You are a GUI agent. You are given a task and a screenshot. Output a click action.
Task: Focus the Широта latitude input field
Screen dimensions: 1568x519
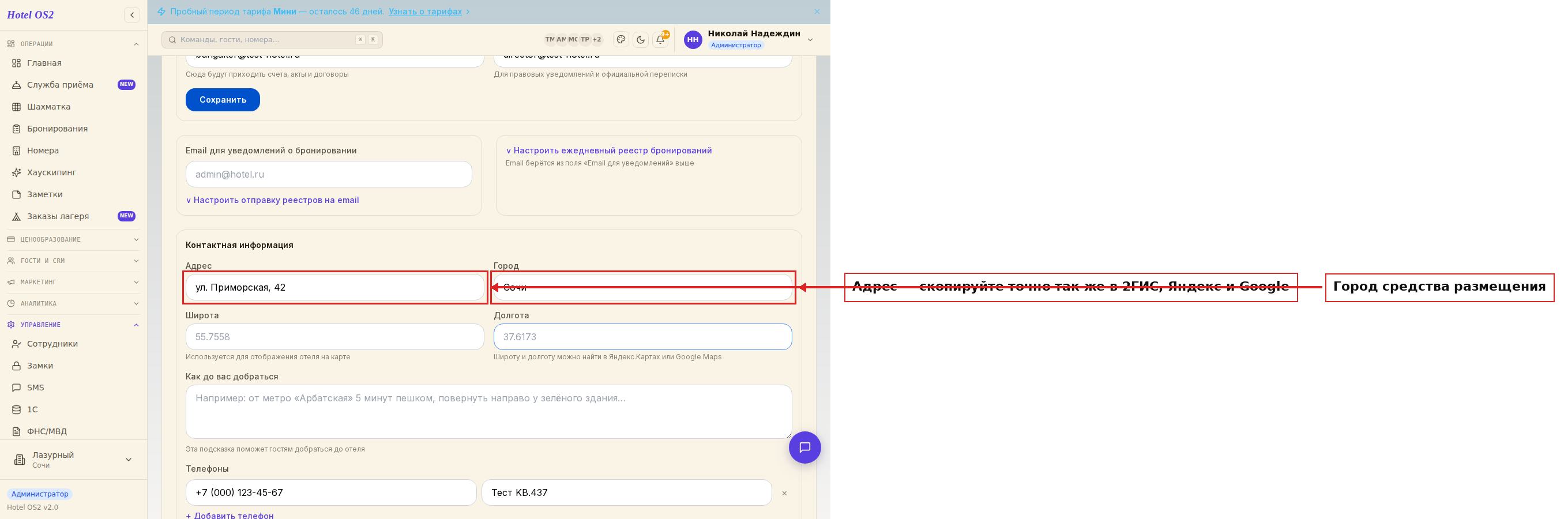click(335, 336)
